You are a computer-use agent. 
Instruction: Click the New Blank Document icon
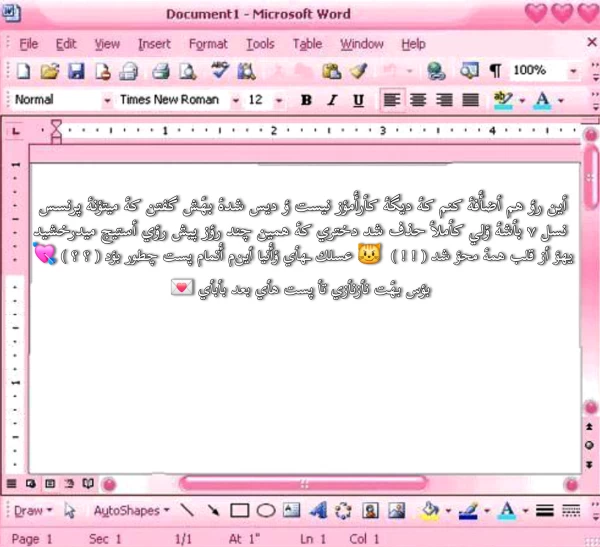point(24,72)
